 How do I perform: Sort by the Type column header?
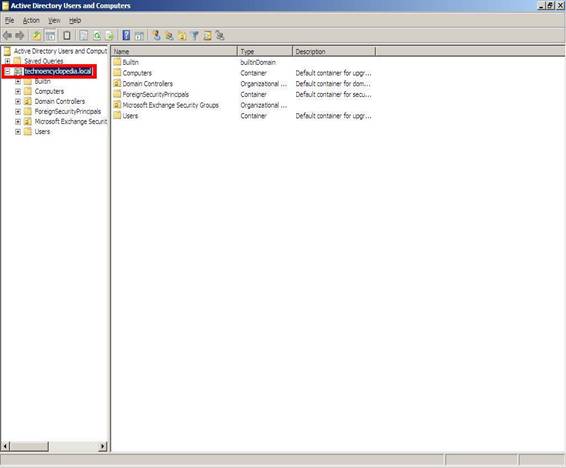(265, 52)
